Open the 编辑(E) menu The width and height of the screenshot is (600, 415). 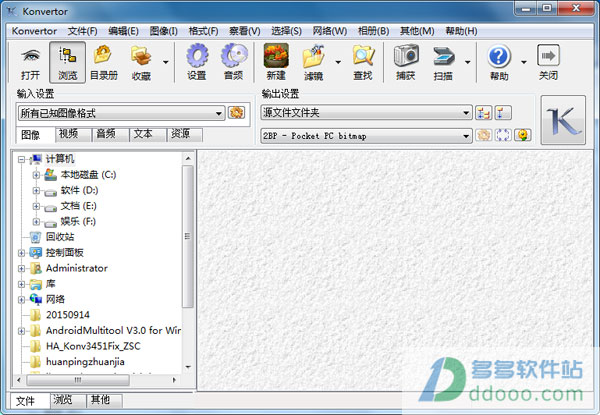click(123, 31)
